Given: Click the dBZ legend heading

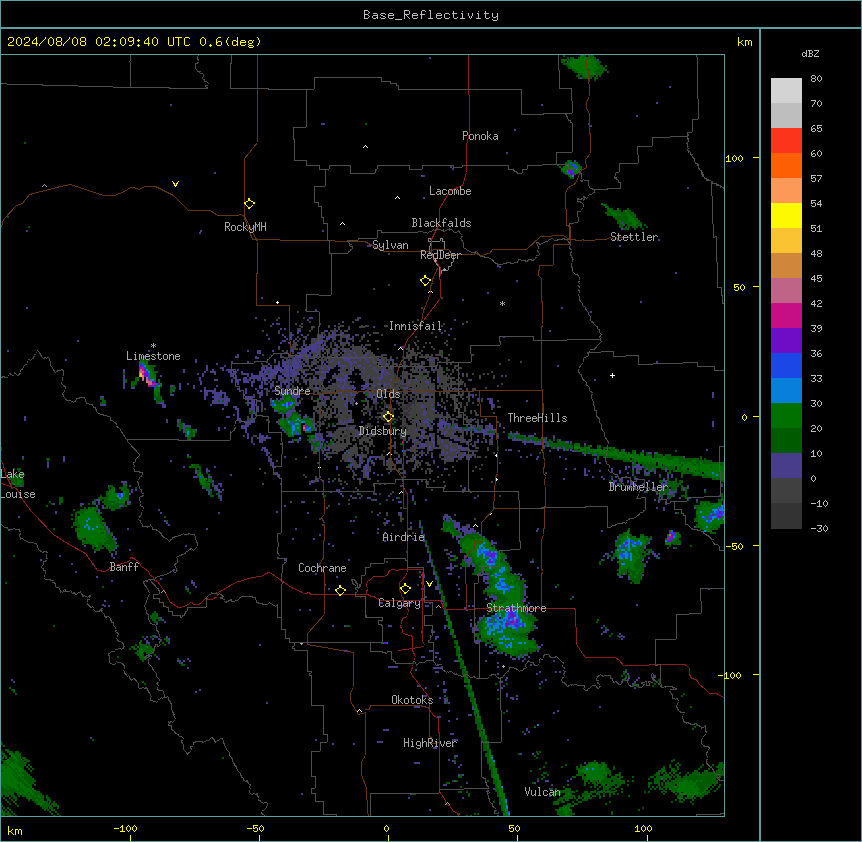Looking at the screenshot, I should pos(810,54).
